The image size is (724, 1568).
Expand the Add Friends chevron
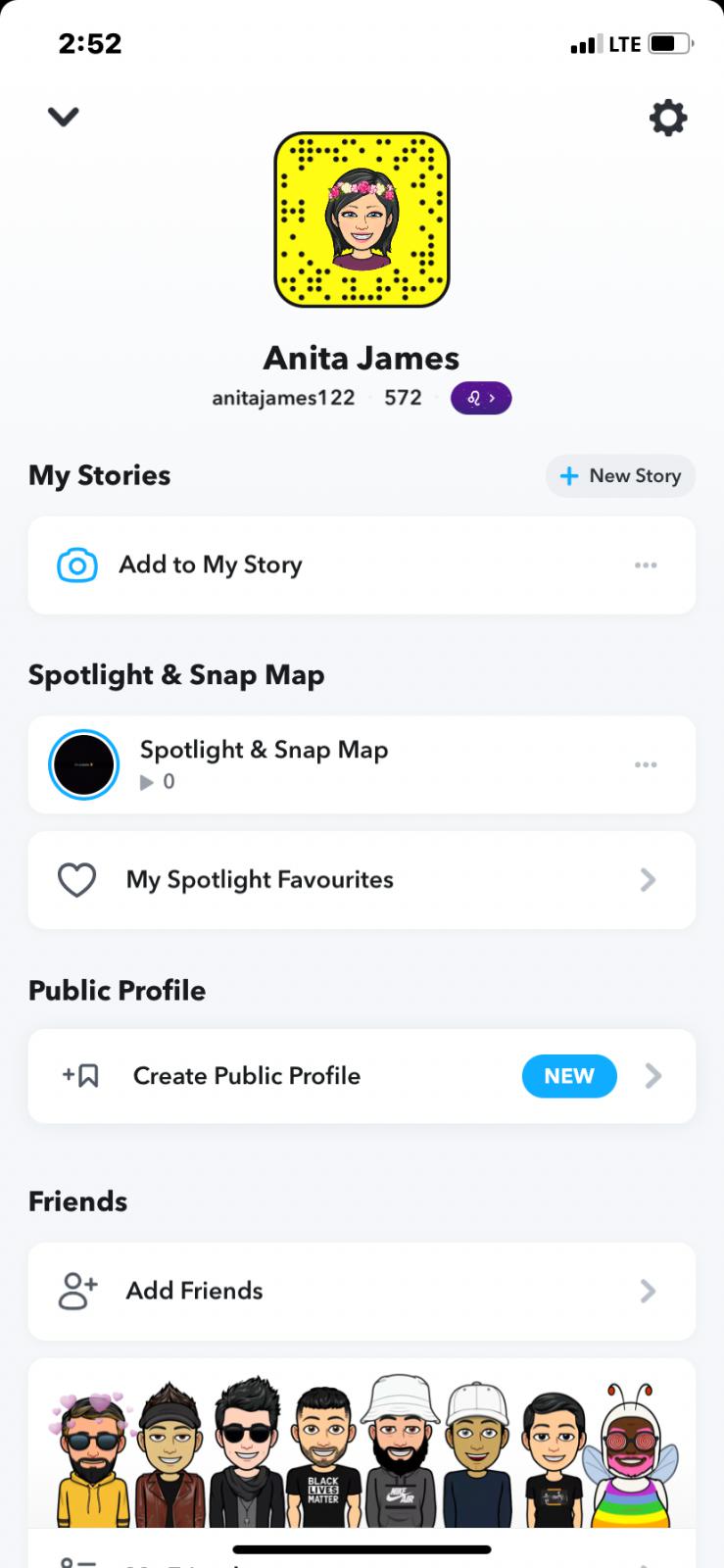point(648,1291)
